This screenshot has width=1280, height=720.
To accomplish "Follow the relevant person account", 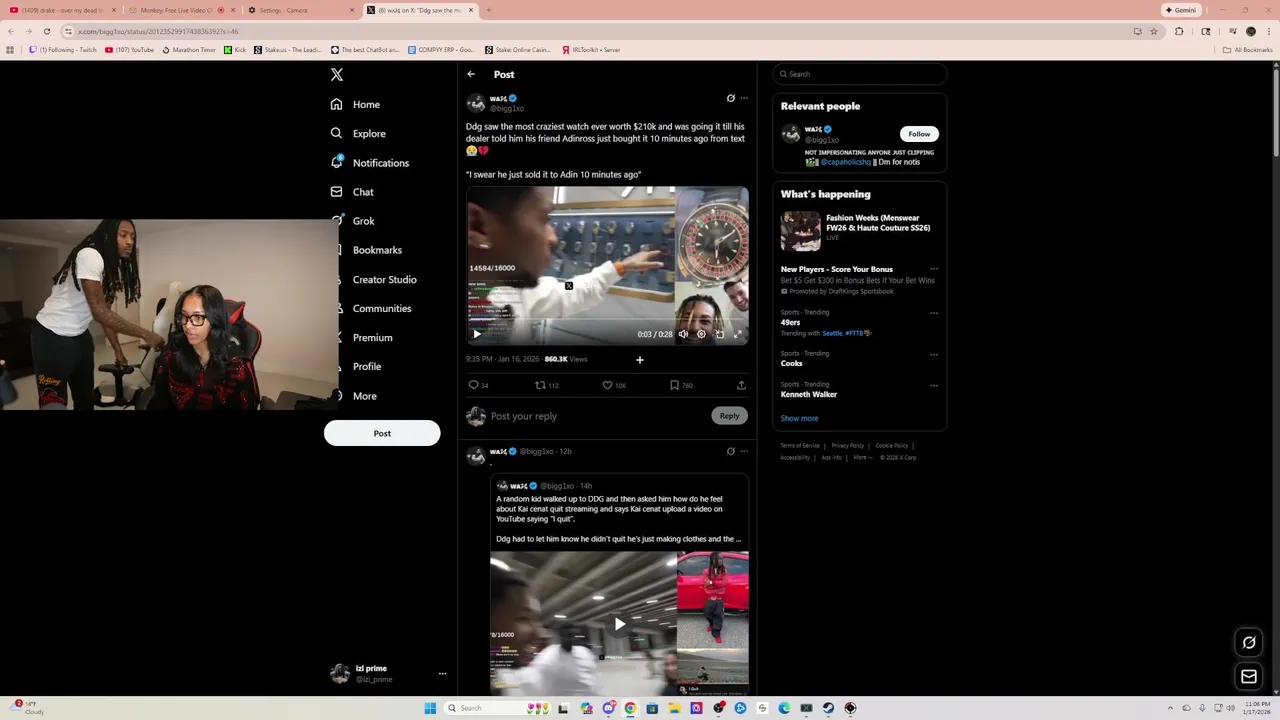I will pos(919,134).
